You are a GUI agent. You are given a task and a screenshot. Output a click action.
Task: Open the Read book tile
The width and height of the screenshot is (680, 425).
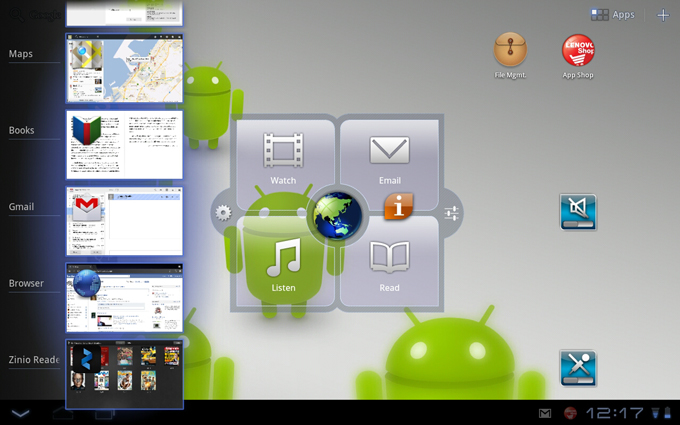[x=389, y=263]
